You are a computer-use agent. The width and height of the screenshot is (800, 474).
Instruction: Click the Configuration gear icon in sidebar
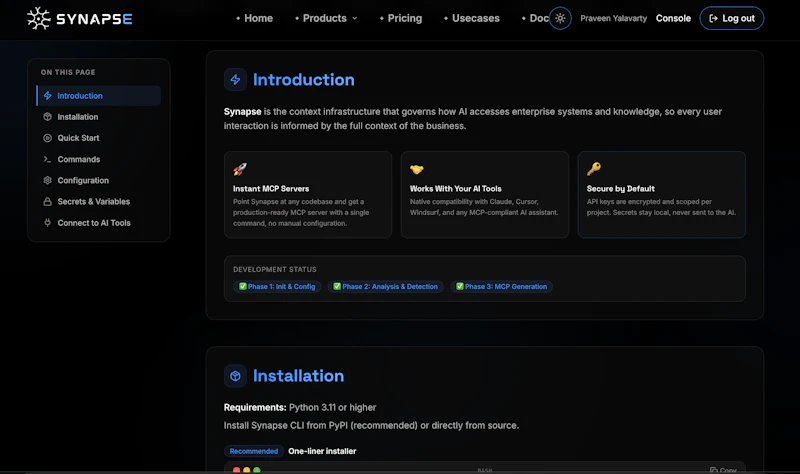tap(47, 180)
